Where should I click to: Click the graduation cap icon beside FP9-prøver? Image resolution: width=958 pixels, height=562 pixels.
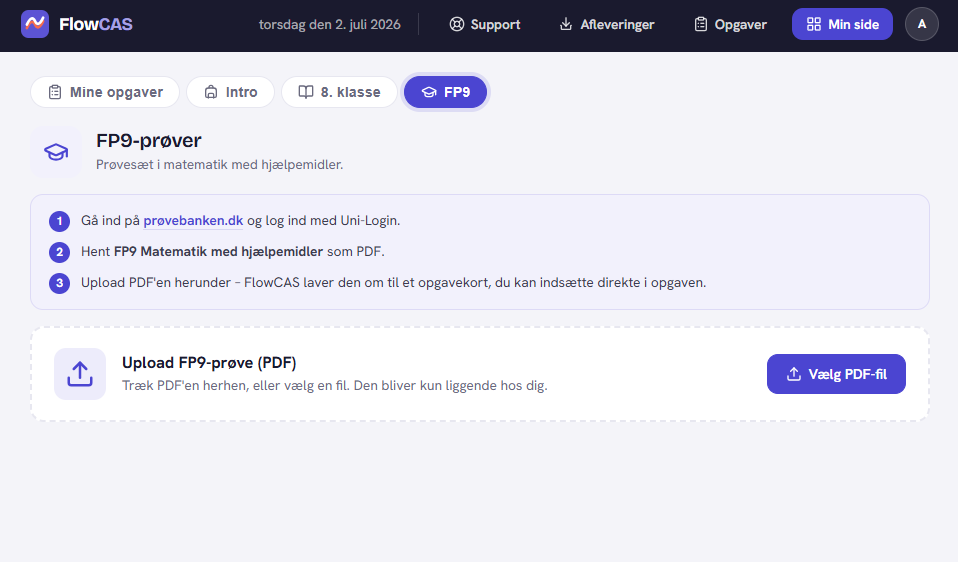click(56, 152)
